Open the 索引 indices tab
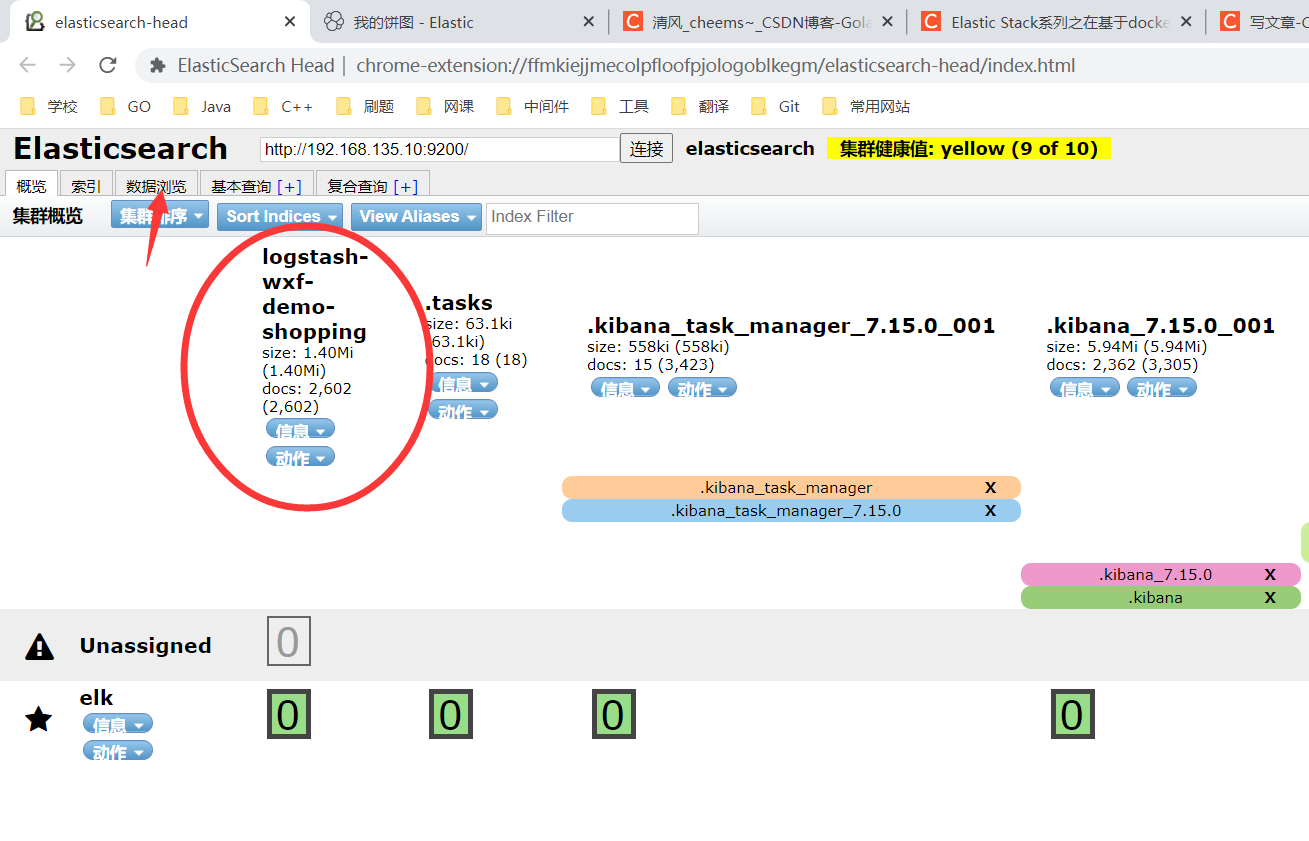The height and width of the screenshot is (841, 1309). [x=86, y=186]
